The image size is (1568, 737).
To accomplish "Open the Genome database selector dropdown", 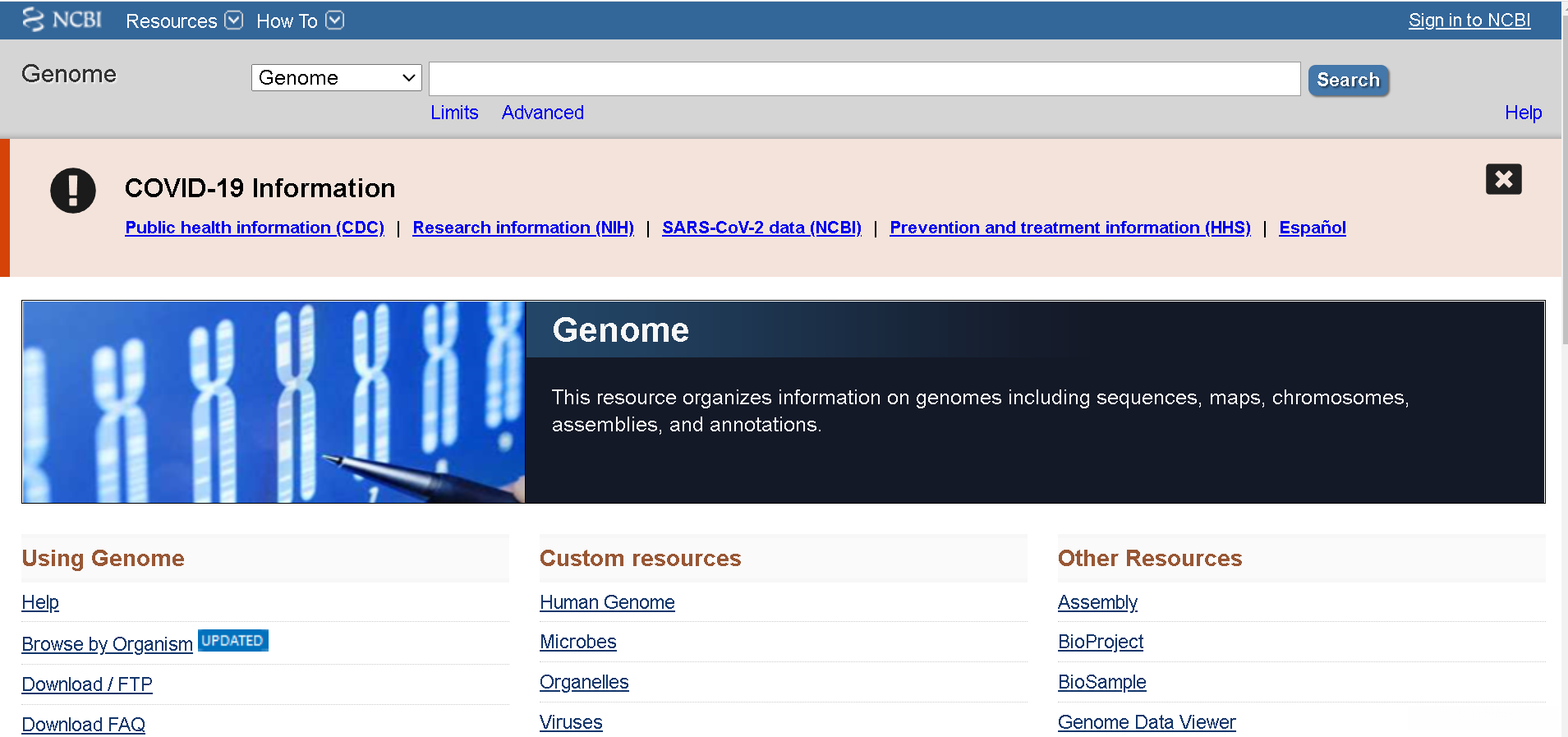I will click(x=336, y=78).
